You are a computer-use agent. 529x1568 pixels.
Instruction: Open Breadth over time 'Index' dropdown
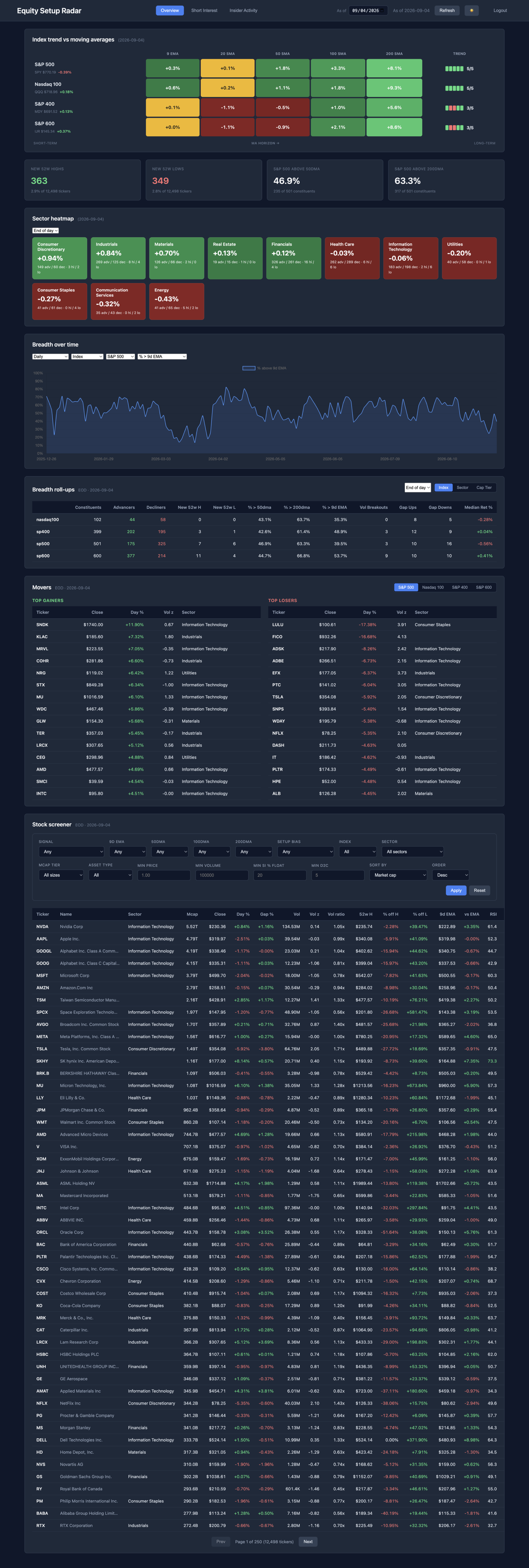click(88, 357)
